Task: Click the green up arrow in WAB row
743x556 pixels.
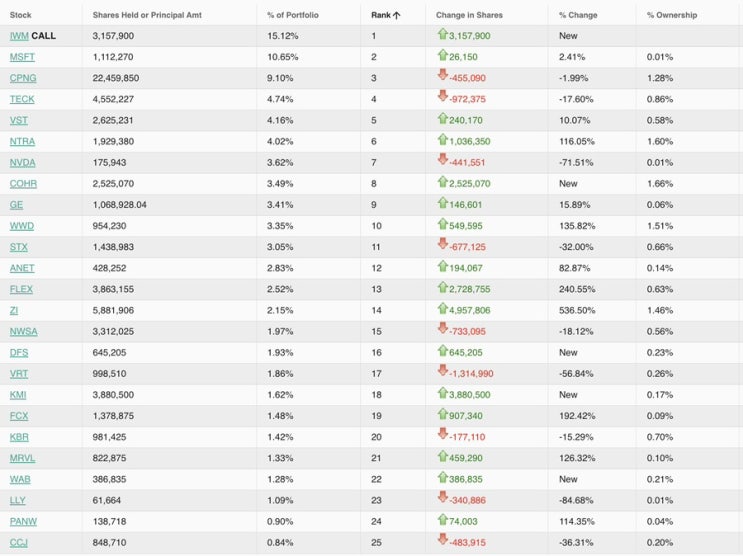Action: coord(442,478)
